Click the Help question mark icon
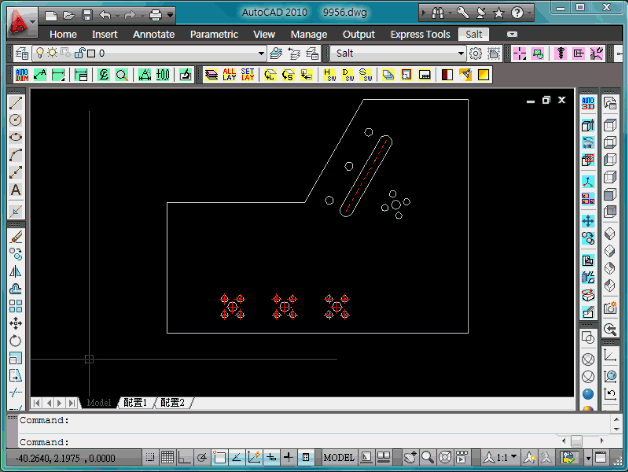The width and height of the screenshot is (628, 472). tap(517, 13)
